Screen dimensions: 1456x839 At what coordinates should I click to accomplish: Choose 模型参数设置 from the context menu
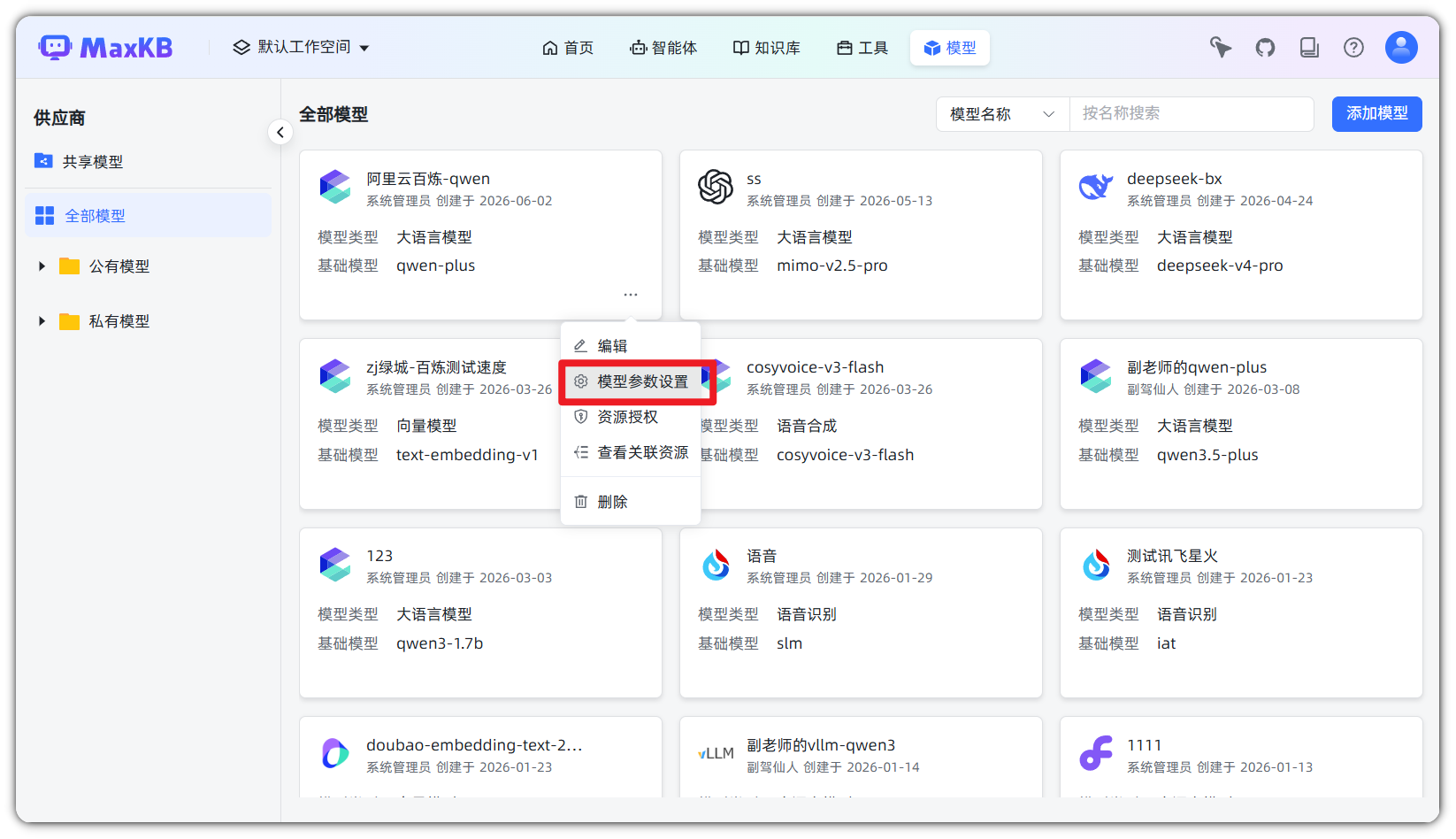[x=631, y=381]
